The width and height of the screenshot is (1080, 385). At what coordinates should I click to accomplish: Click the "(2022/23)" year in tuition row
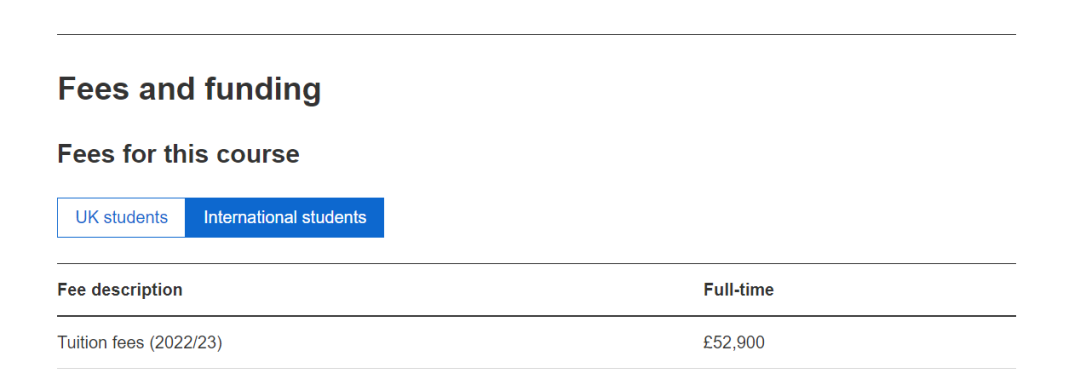[186, 343]
